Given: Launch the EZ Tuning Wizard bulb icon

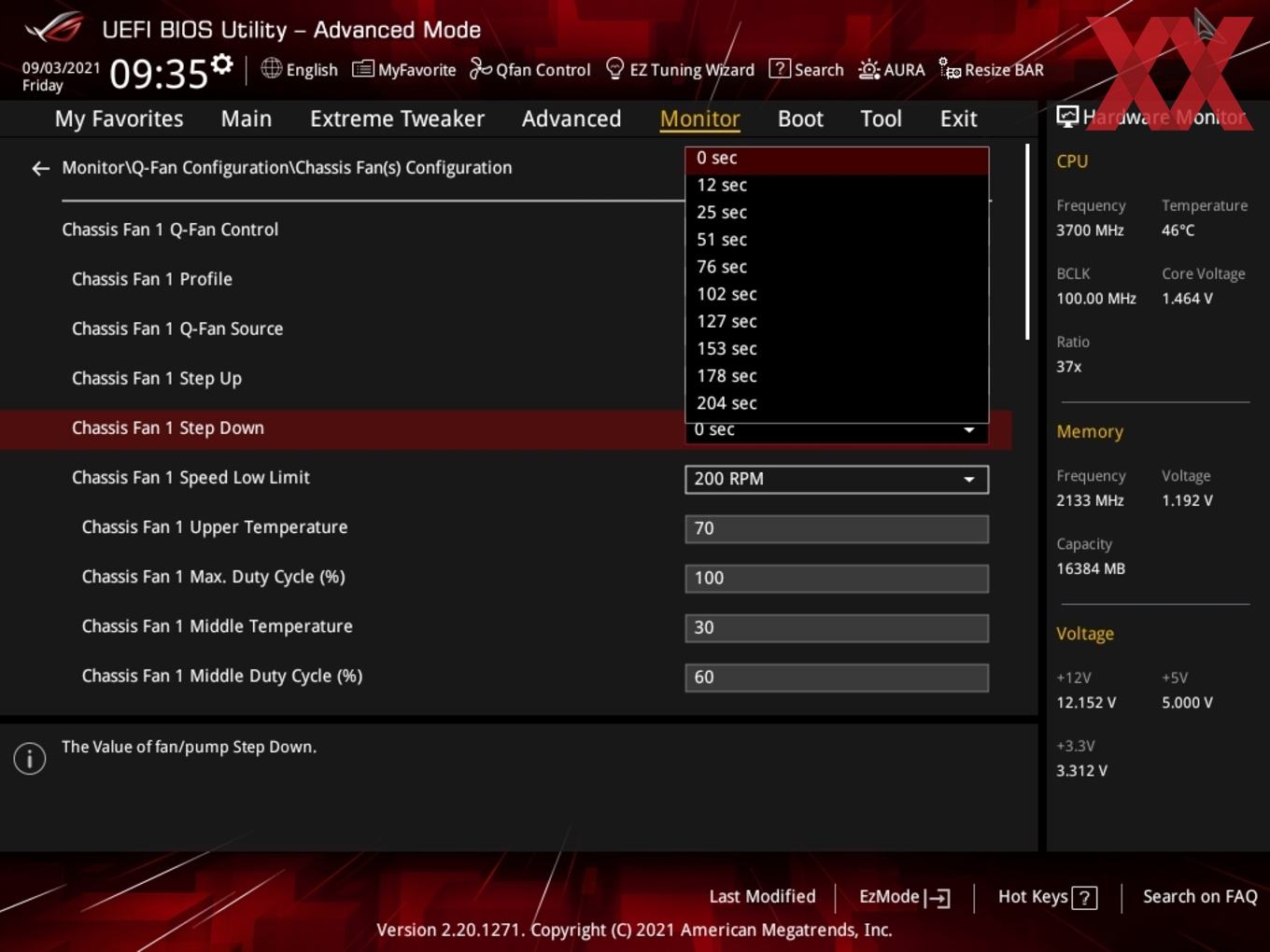Looking at the screenshot, I should (x=614, y=68).
